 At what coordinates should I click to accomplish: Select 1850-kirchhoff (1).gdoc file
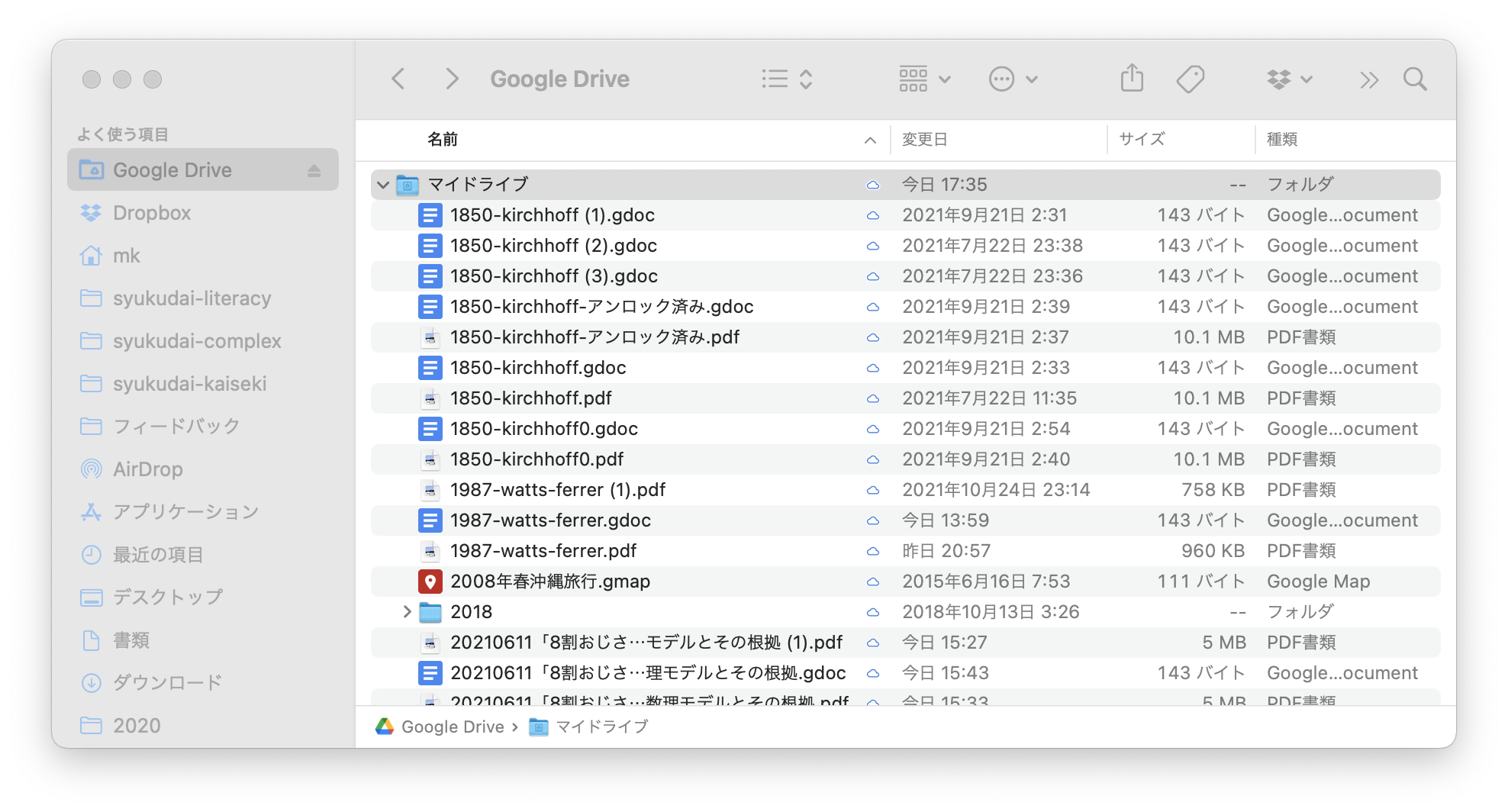coord(906,215)
